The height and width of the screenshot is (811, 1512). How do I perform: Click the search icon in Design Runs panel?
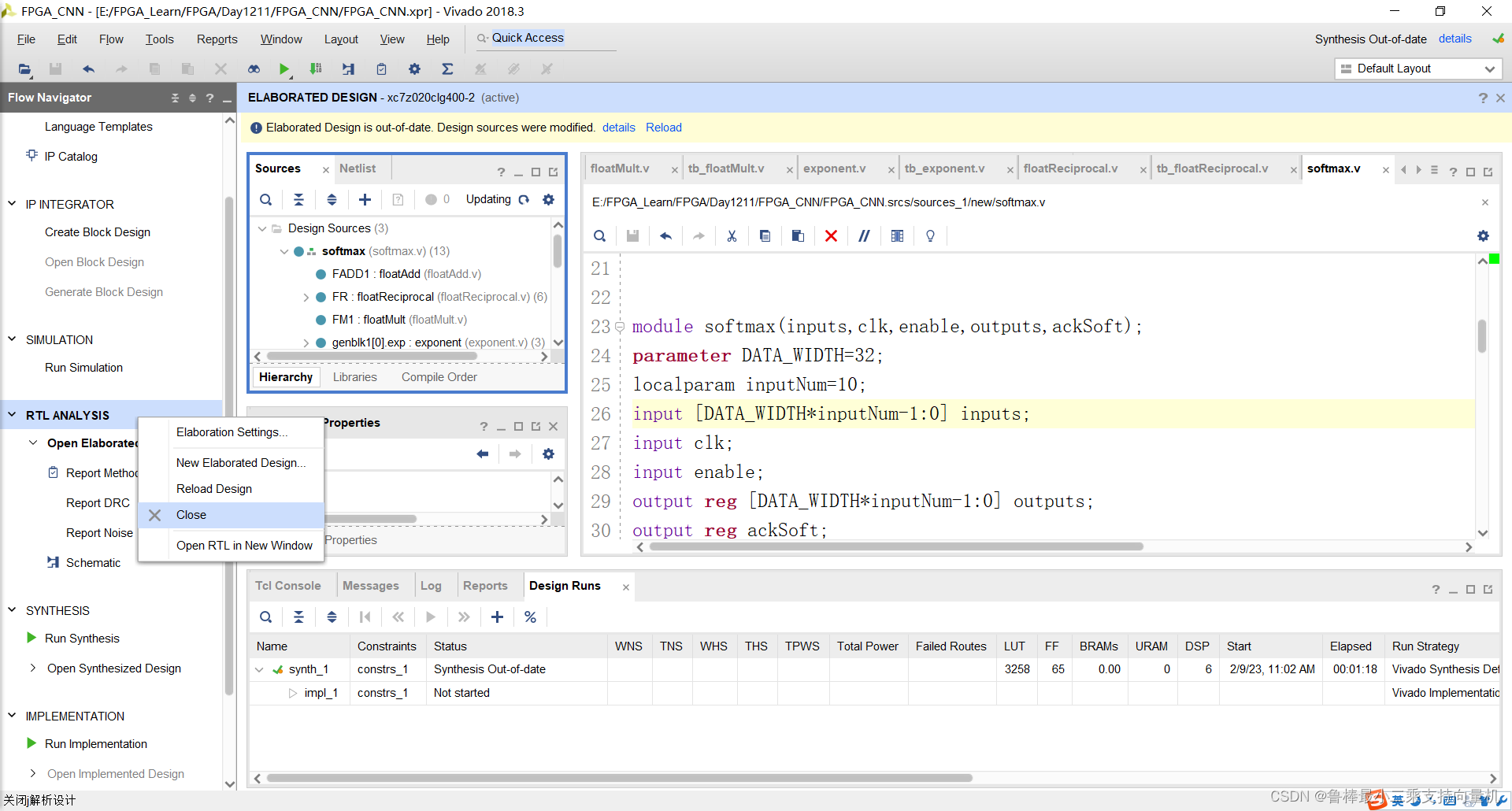(x=266, y=617)
